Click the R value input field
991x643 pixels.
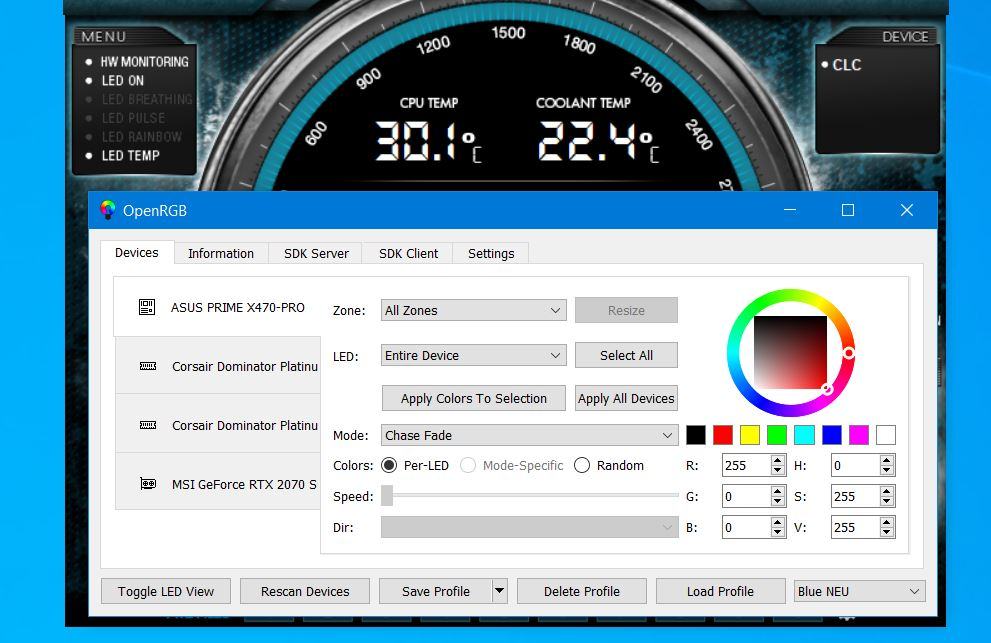tap(746, 465)
